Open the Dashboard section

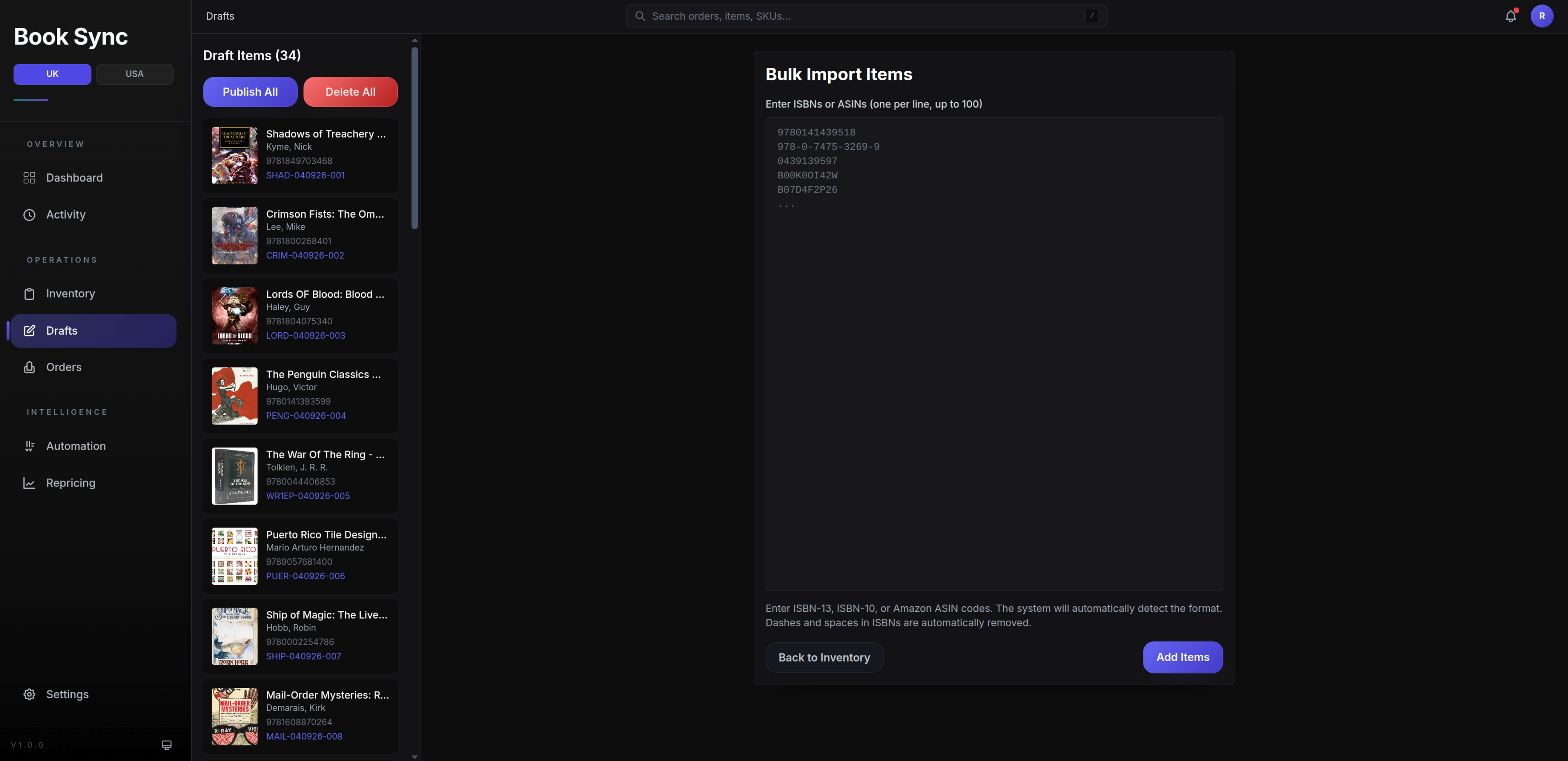[x=74, y=178]
